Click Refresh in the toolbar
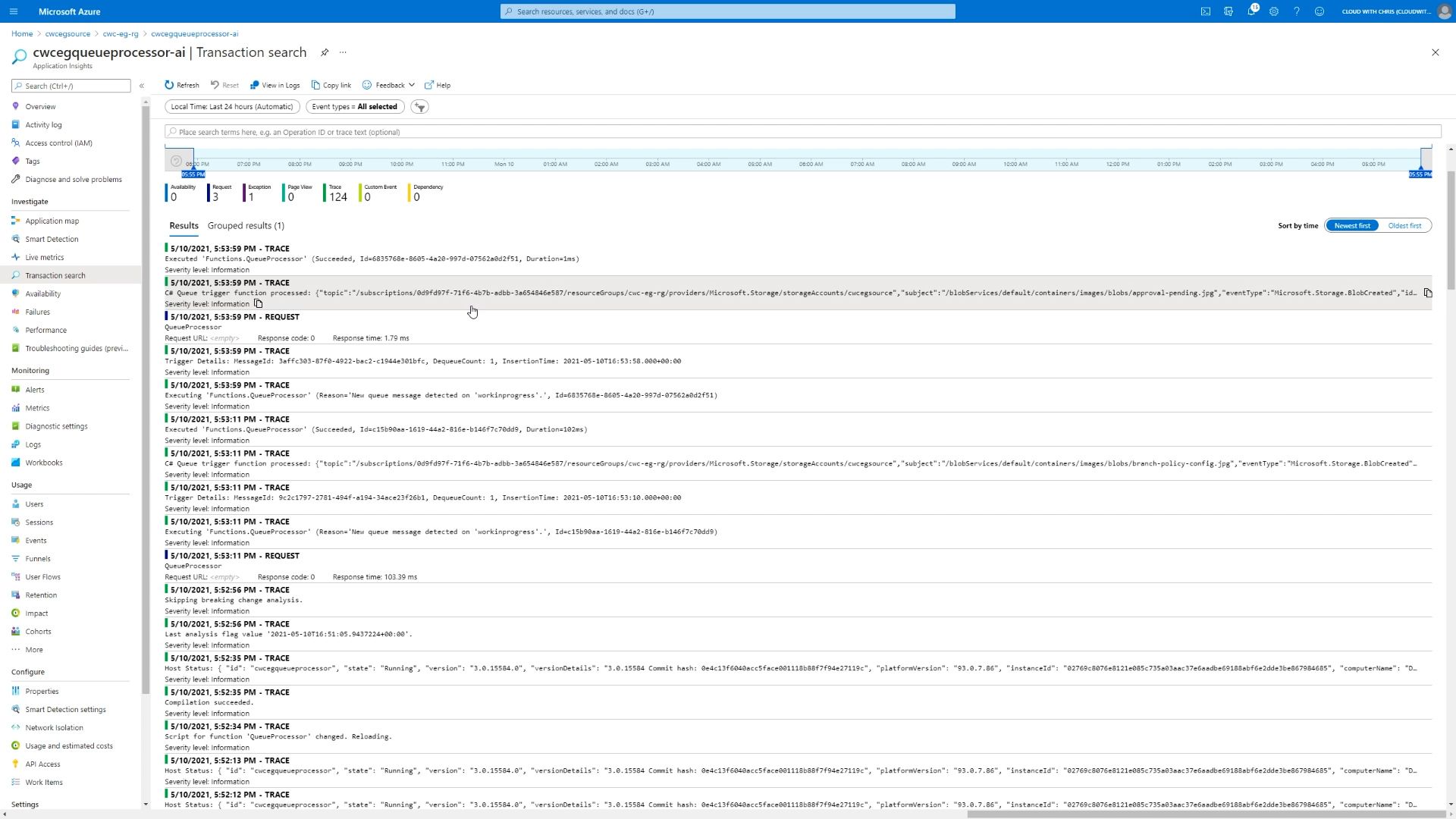The height and width of the screenshot is (819, 1456). pos(182,85)
